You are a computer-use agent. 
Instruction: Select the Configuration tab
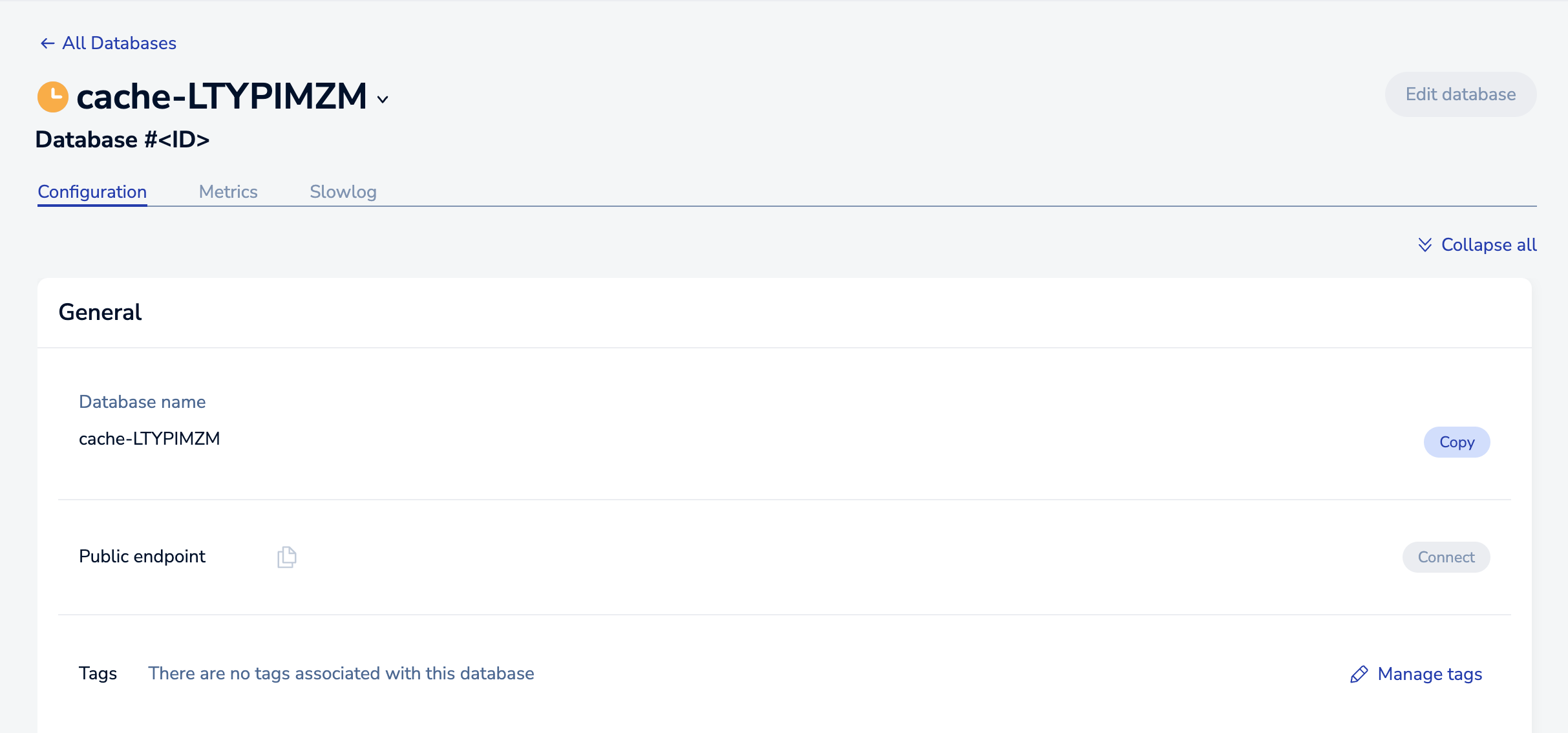92,192
